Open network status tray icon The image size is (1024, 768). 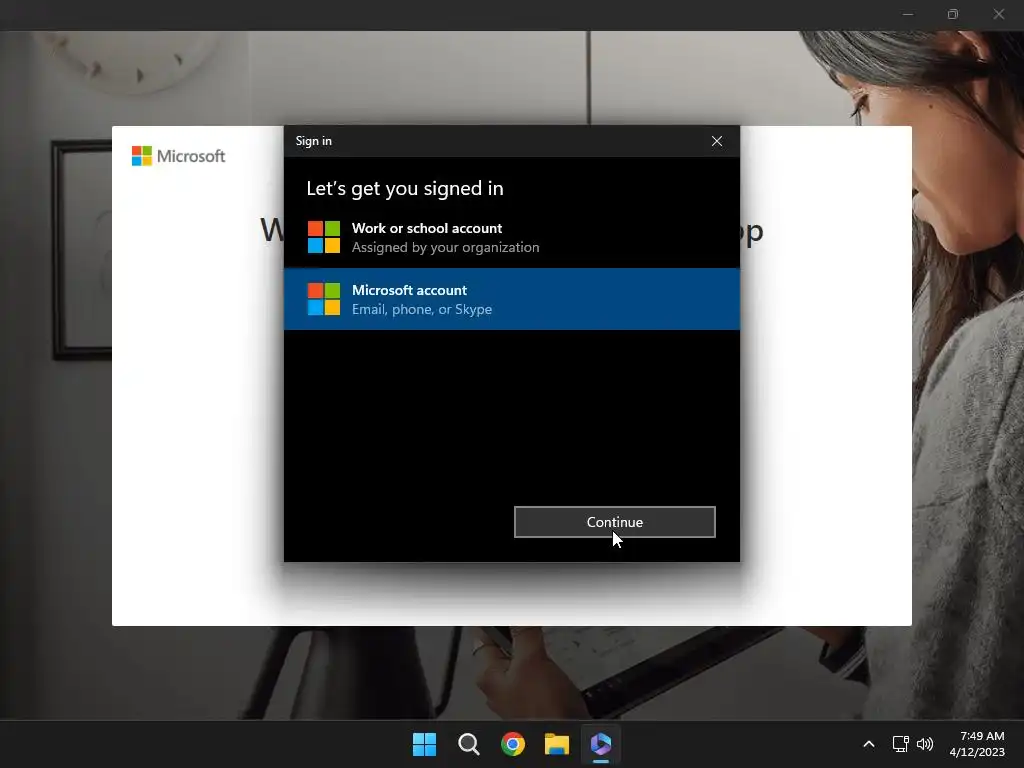point(901,744)
